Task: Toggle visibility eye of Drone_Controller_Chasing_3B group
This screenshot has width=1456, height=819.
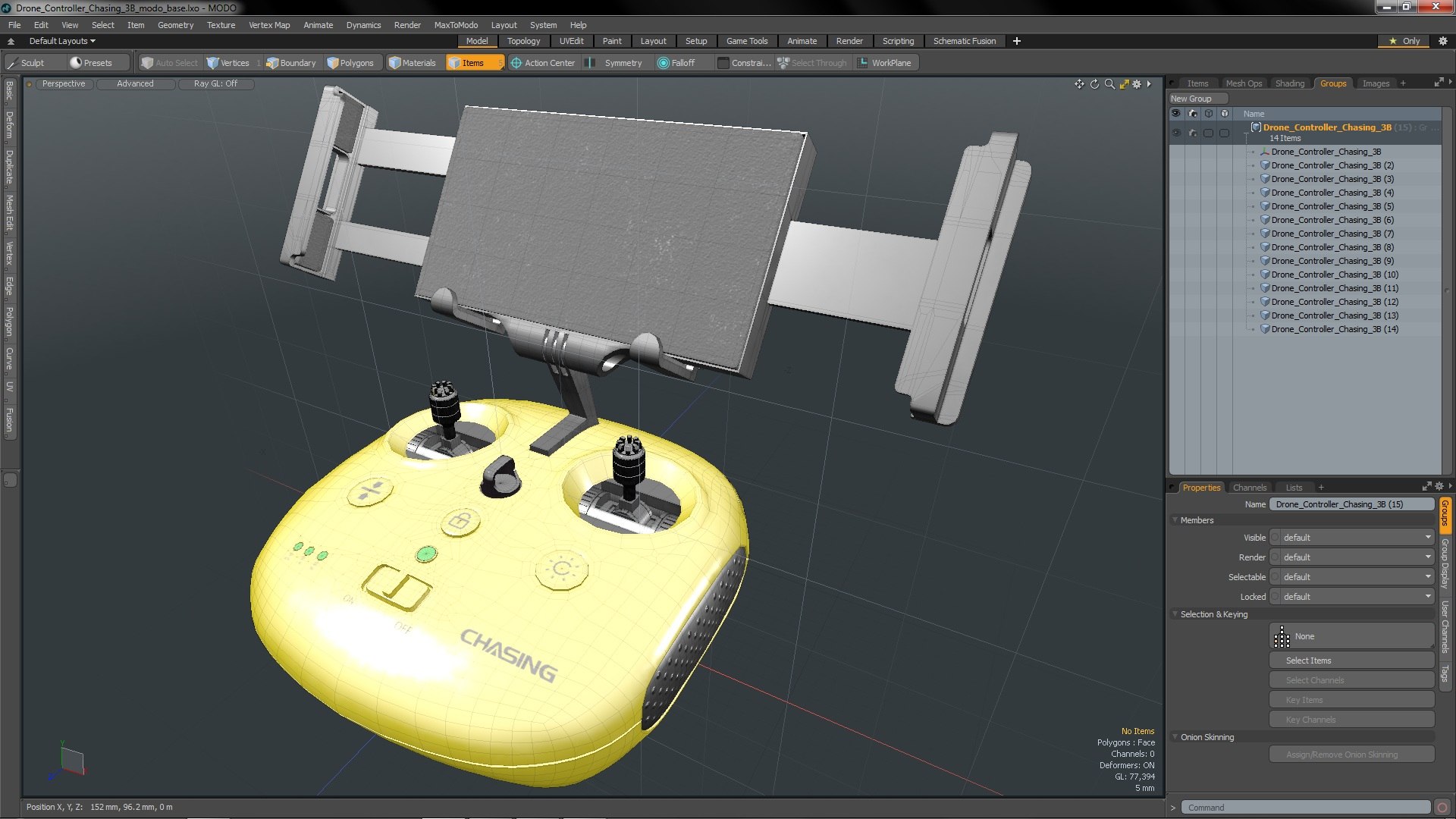Action: pos(1176,133)
